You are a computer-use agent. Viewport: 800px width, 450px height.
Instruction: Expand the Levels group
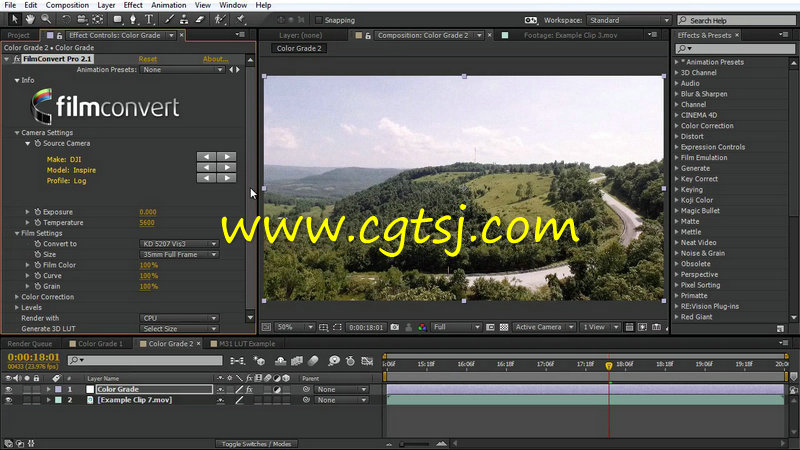(x=17, y=308)
